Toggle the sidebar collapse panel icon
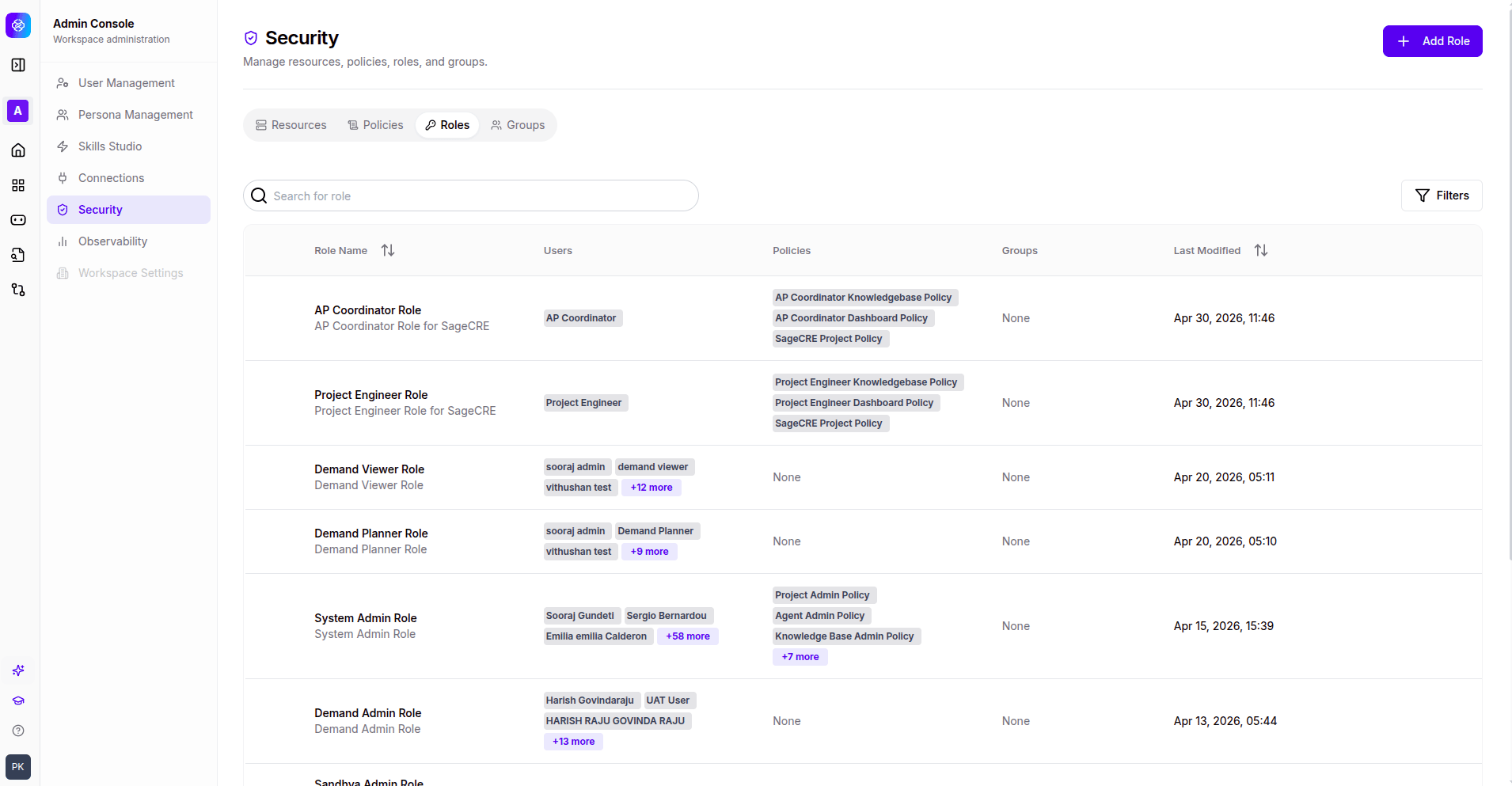Screen dimensions: 1512x786 pos(18,65)
